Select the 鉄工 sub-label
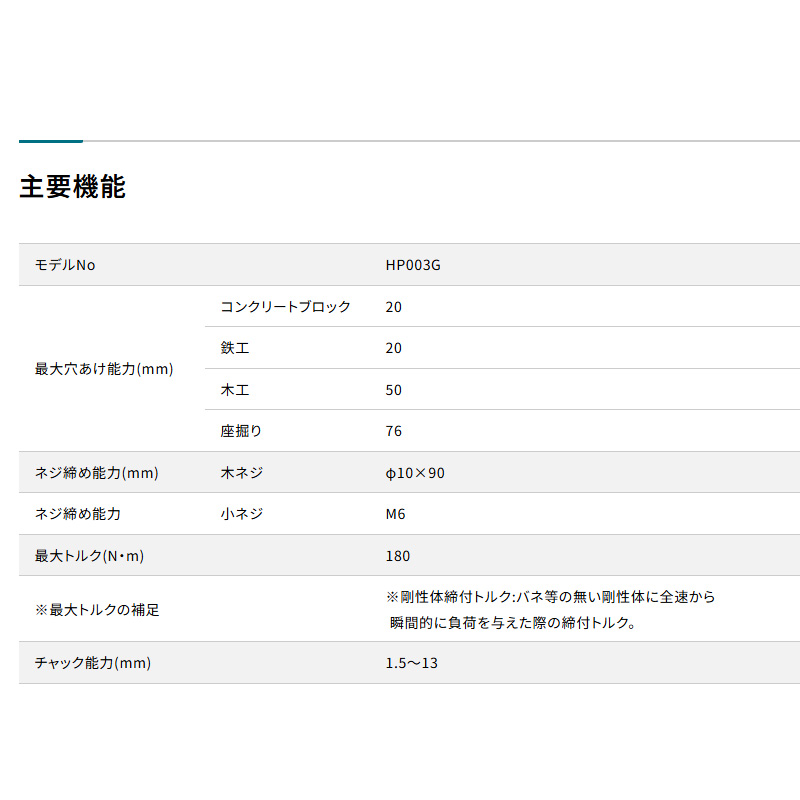This screenshot has width=800, height=800. (x=235, y=348)
